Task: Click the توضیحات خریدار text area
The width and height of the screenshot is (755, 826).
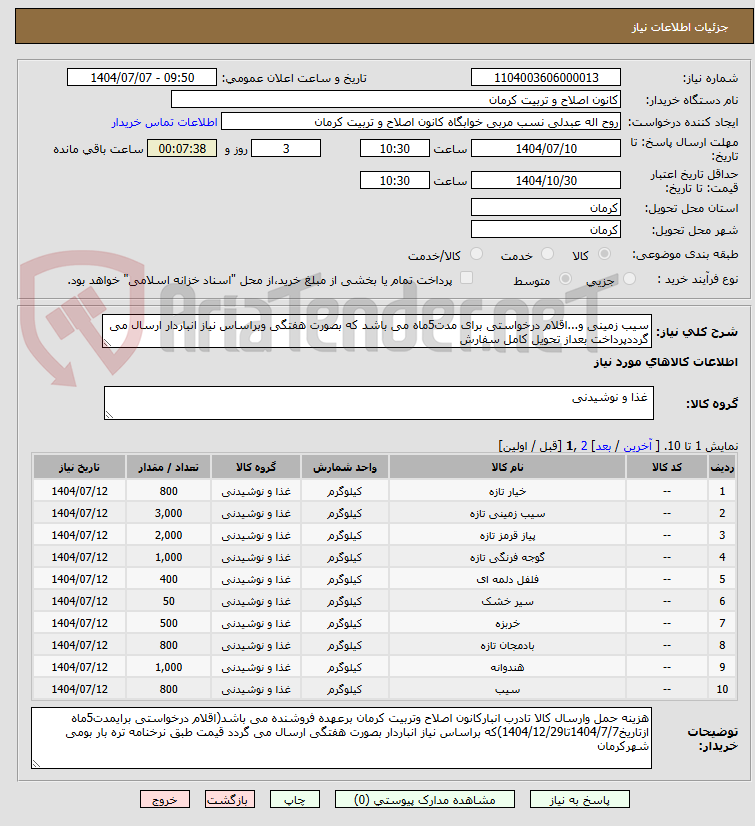Action: (341, 738)
